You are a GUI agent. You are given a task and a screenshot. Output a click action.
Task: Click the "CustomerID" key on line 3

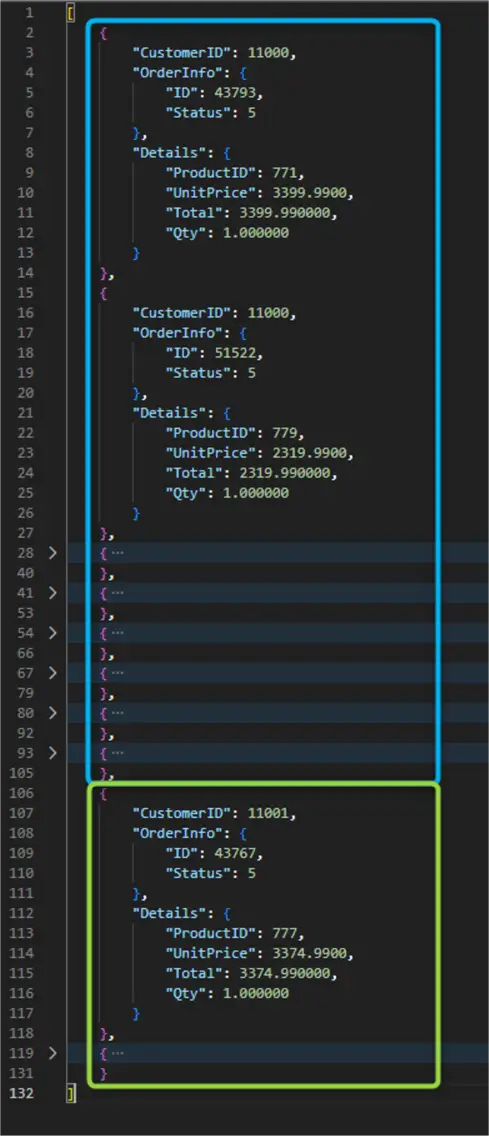tap(185, 53)
